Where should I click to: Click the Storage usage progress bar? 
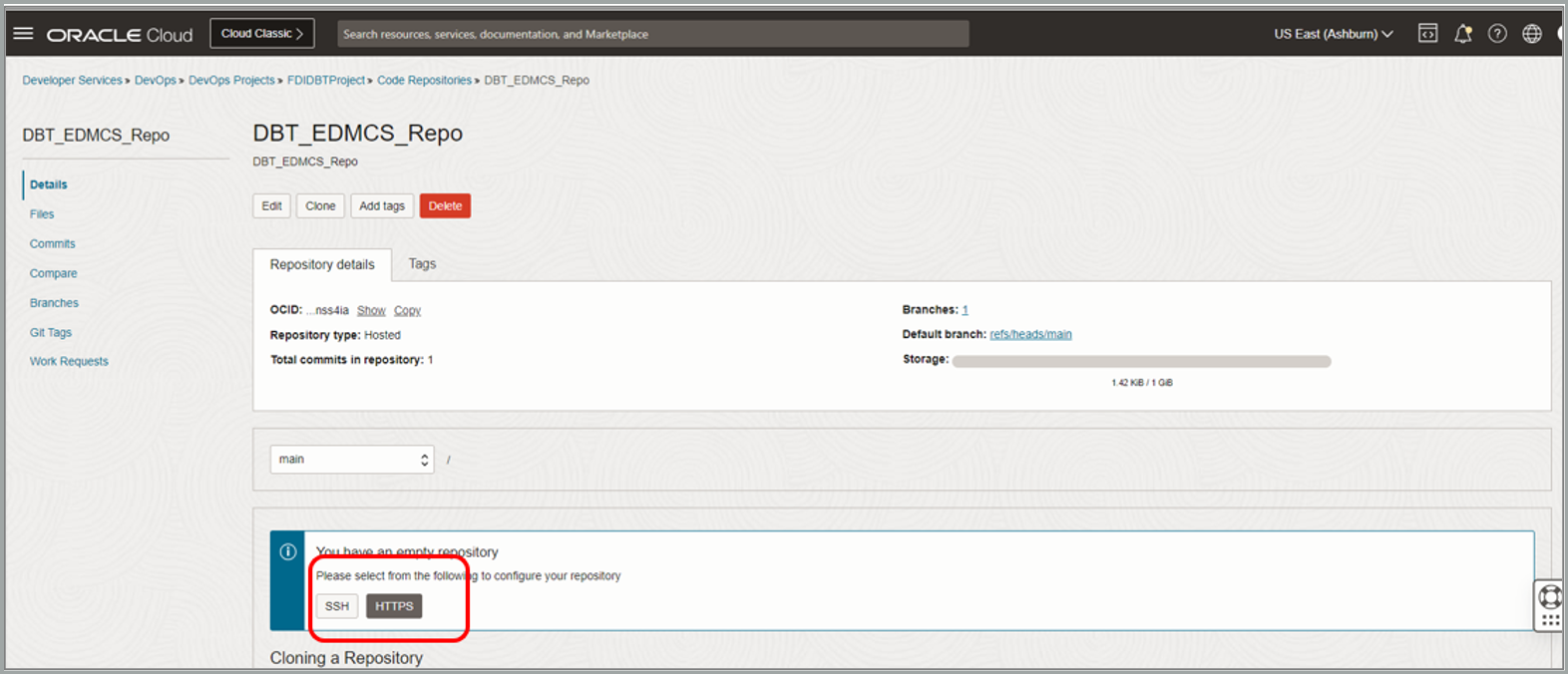tap(1141, 361)
